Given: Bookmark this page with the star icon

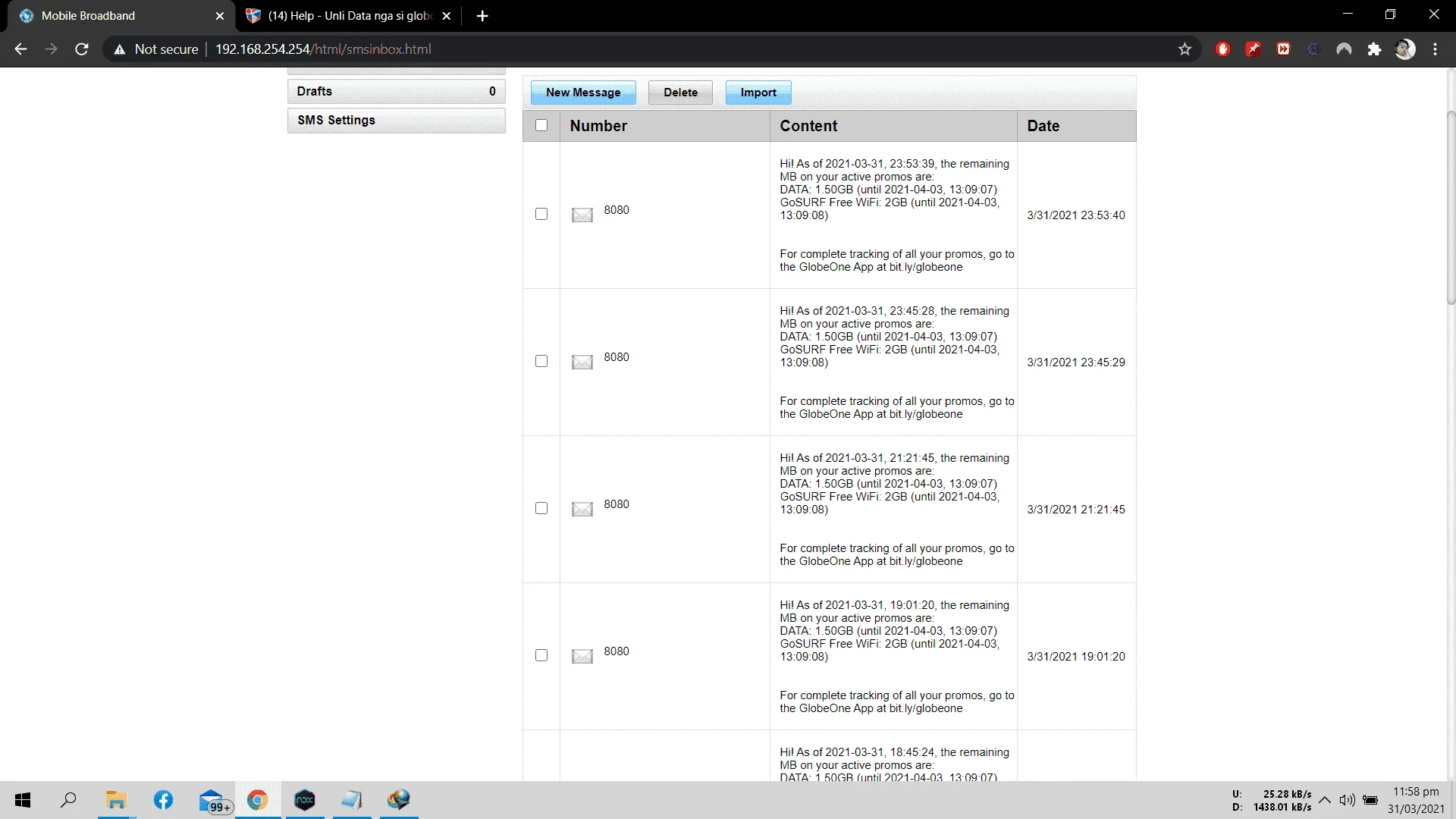Looking at the screenshot, I should pyautogui.click(x=1185, y=49).
